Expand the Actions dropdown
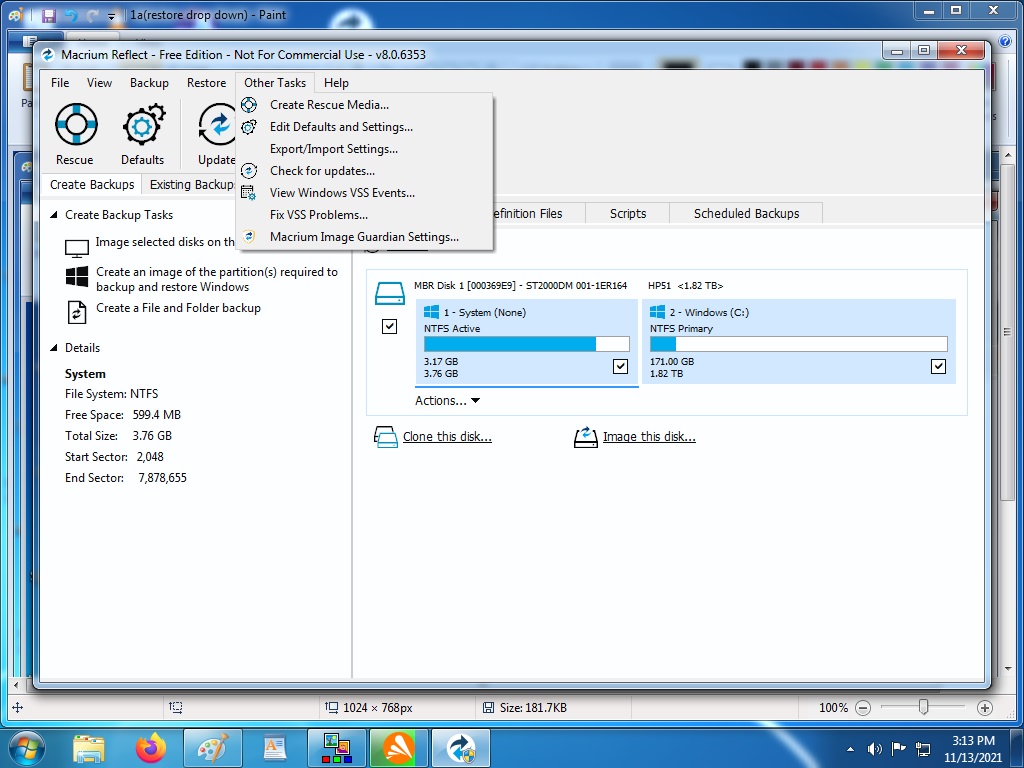1024x768 pixels. click(447, 401)
